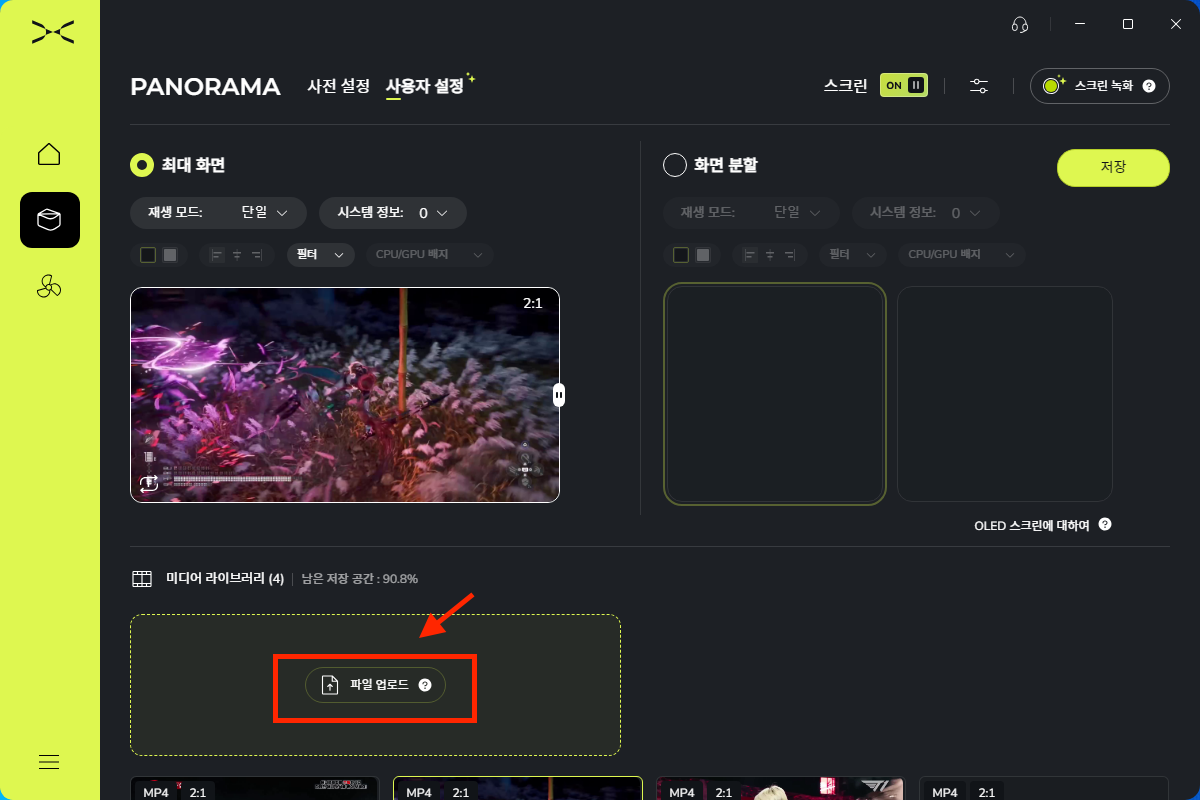Expand the active 필터 dropdown
Viewport: 1200px width, 800px height.
(x=320, y=255)
